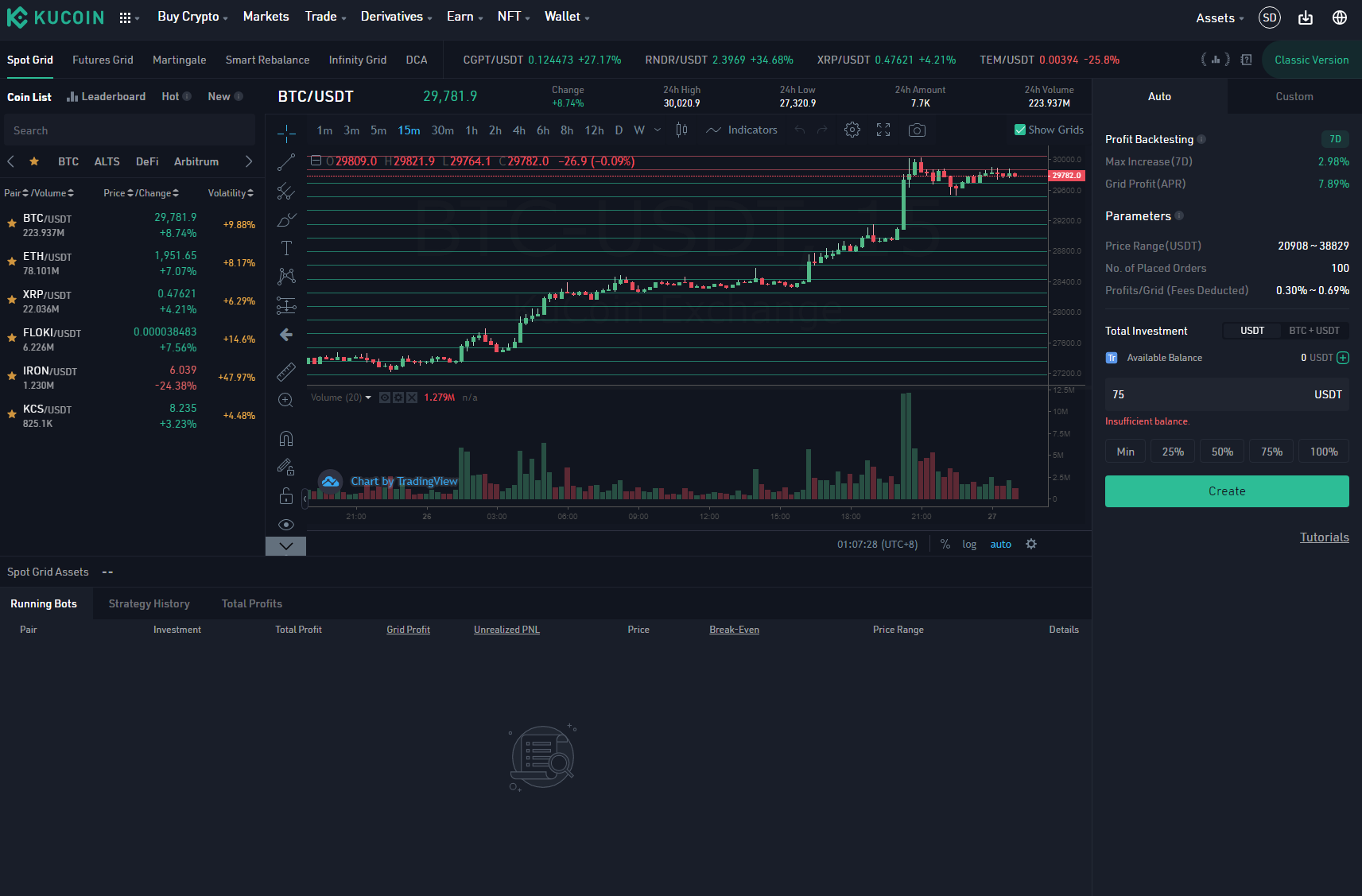Show next coin category with right chevron
Image resolution: width=1362 pixels, height=896 pixels.
click(249, 161)
